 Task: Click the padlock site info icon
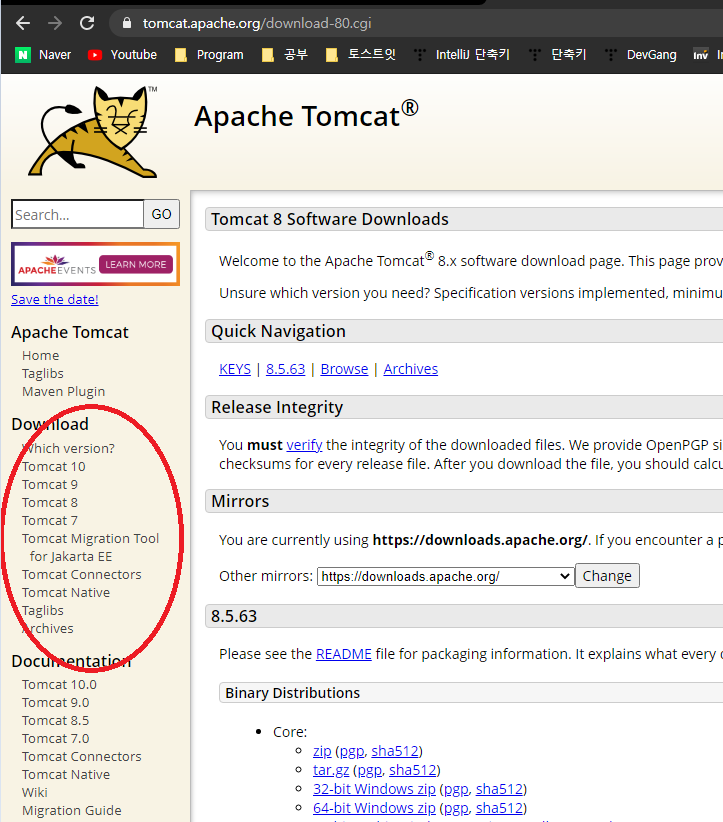click(126, 23)
